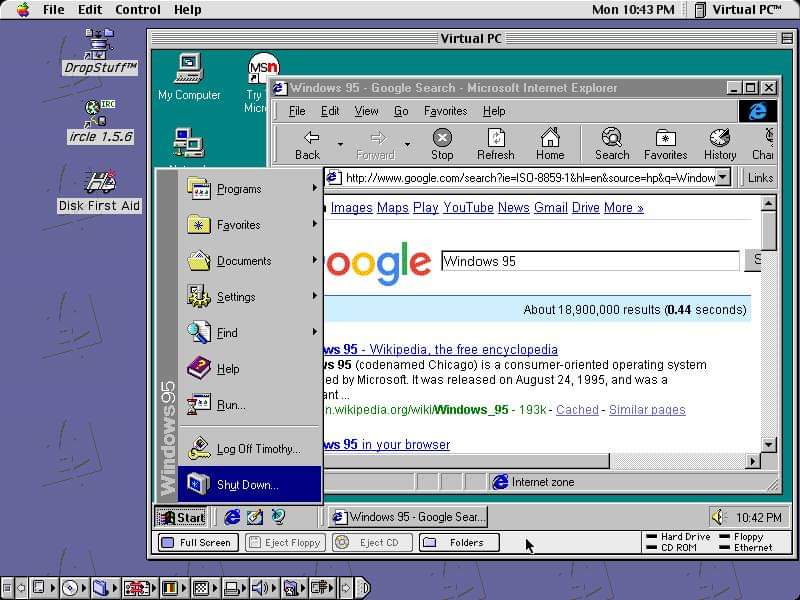Open the Search pane from the toolbar
This screenshot has height=600, width=800.
click(612, 145)
